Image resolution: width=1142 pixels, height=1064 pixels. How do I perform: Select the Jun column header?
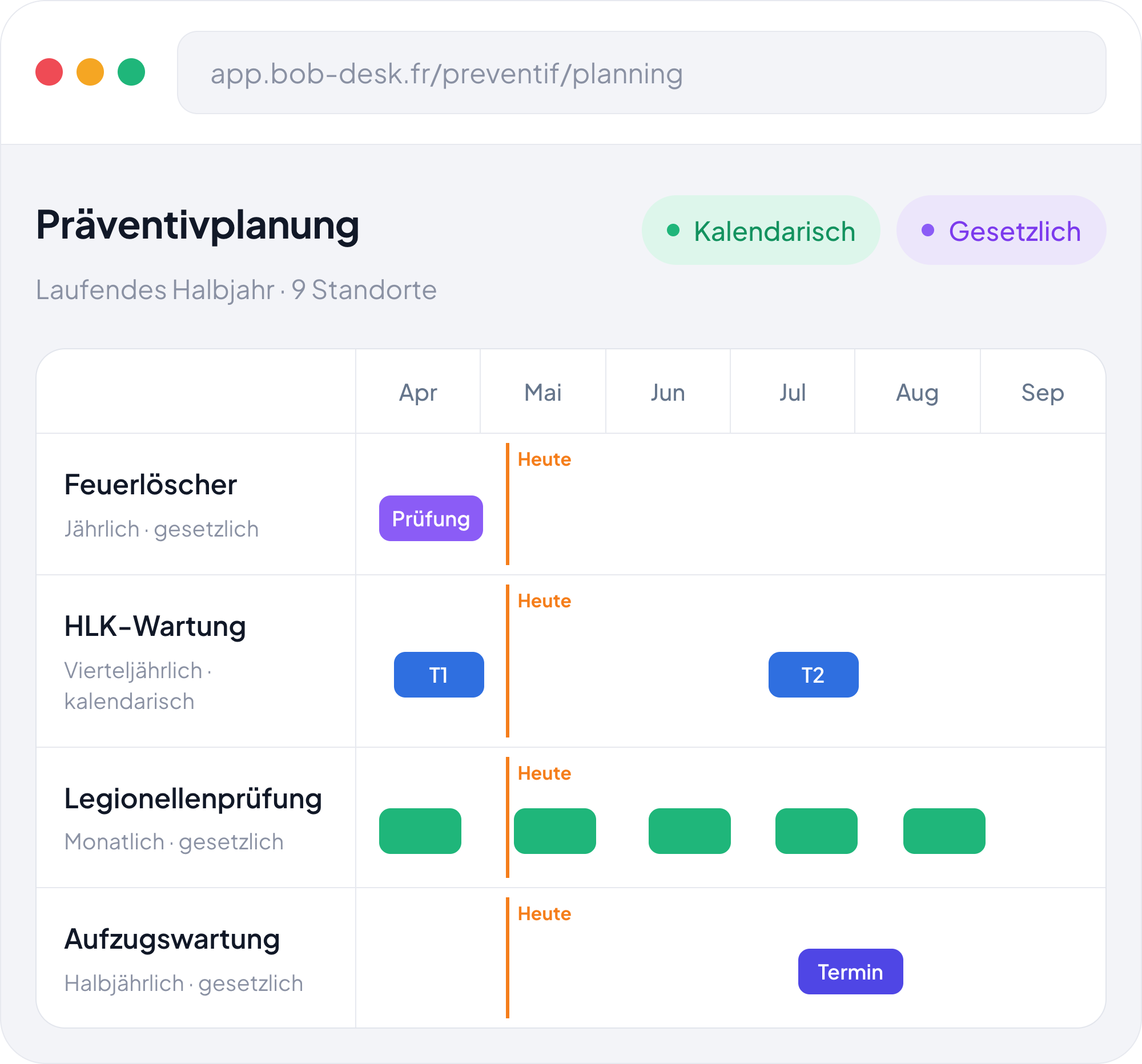pos(667,392)
